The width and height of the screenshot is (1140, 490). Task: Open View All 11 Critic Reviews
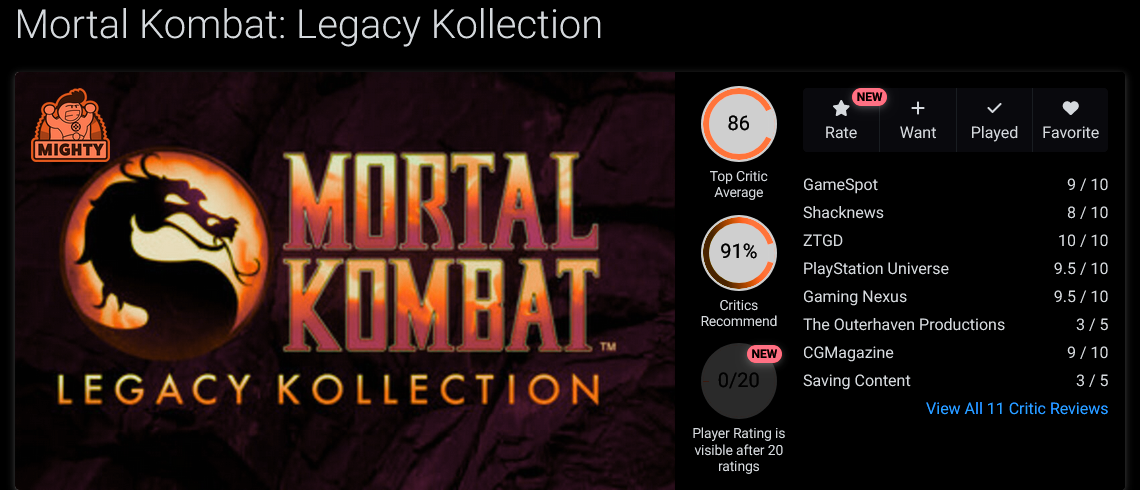1016,409
